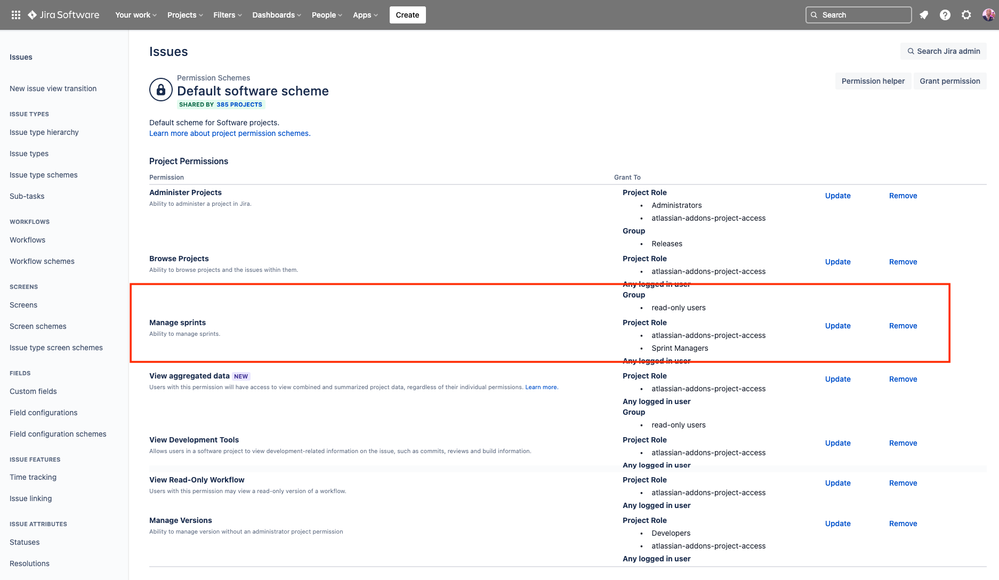Open Issue linking in sidebar
Screen dimensions: 999x580
click(x=31, y=498)
